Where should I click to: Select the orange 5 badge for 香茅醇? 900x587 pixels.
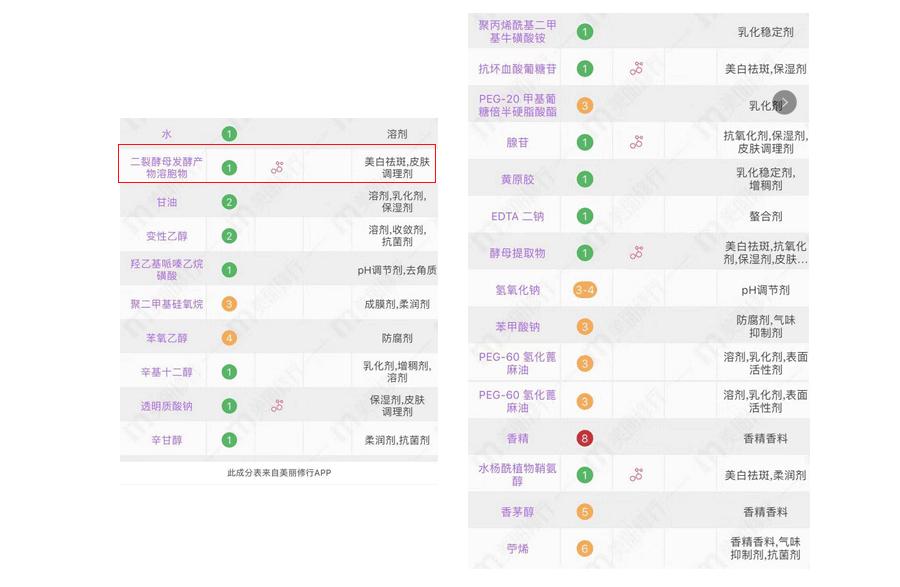585,511
